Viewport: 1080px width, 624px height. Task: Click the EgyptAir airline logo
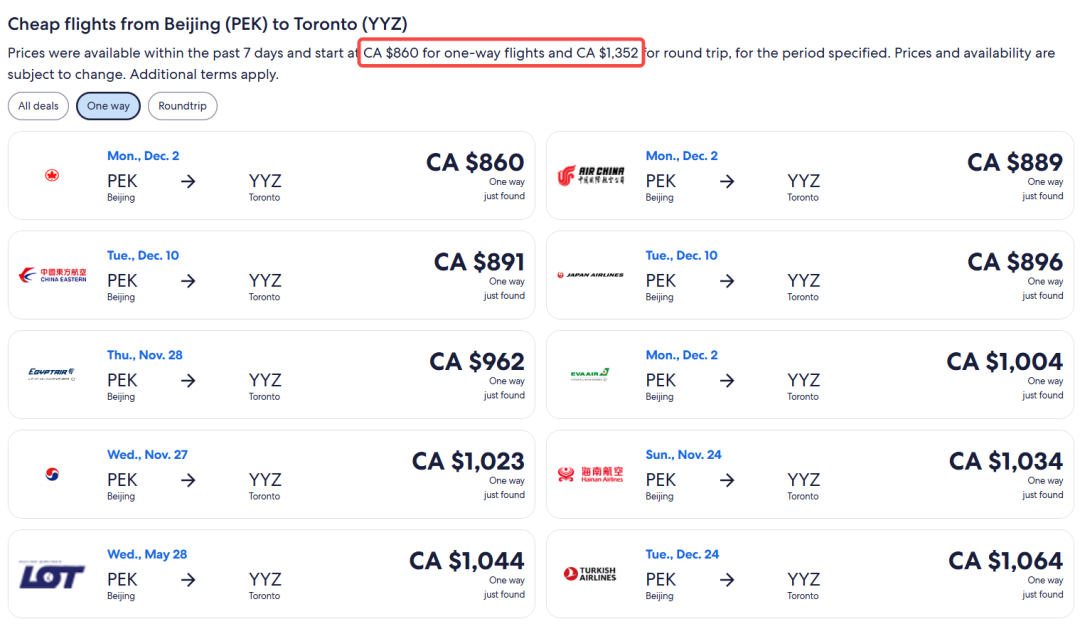(52, 374)
